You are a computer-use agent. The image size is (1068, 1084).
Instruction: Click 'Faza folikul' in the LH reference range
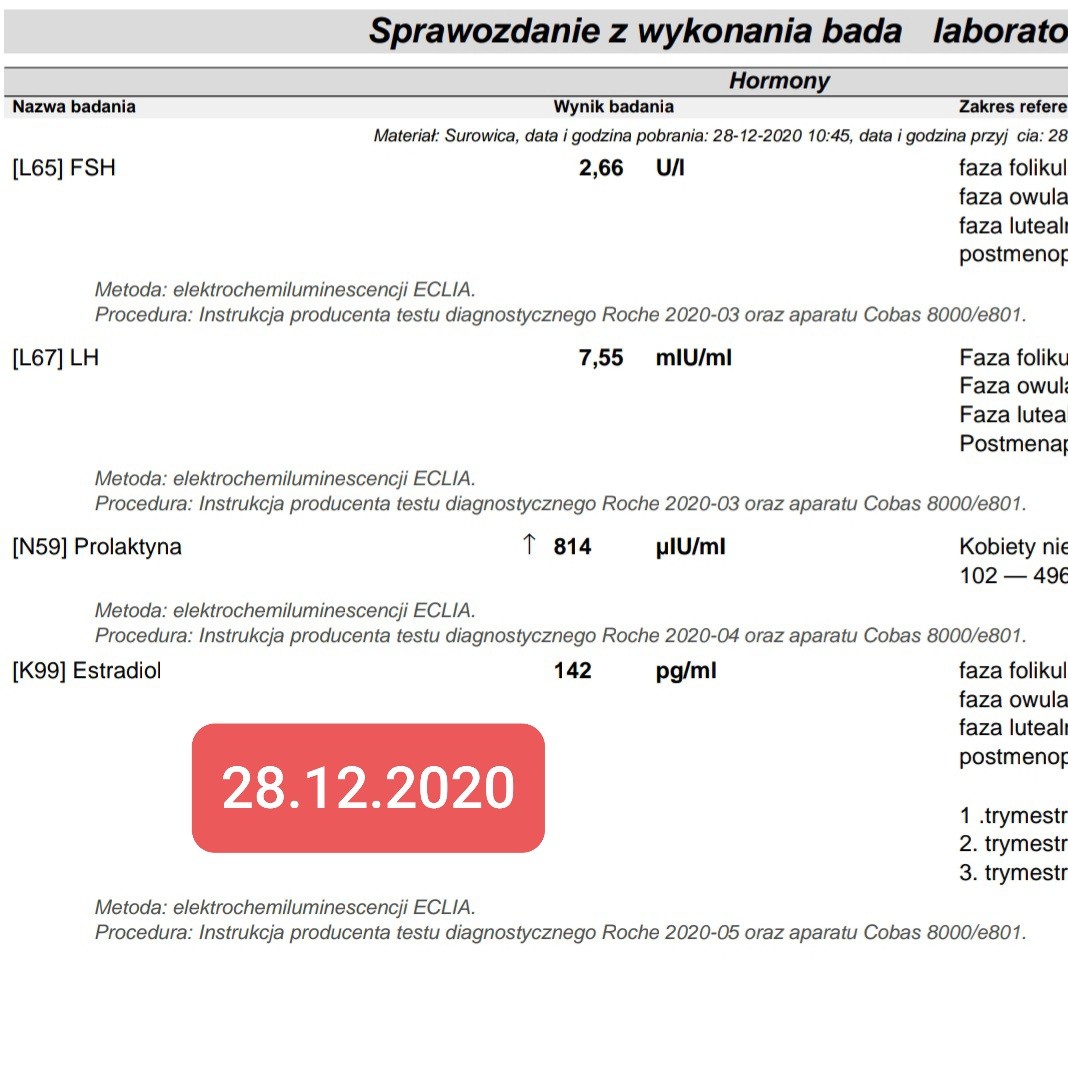[1013, 357]
